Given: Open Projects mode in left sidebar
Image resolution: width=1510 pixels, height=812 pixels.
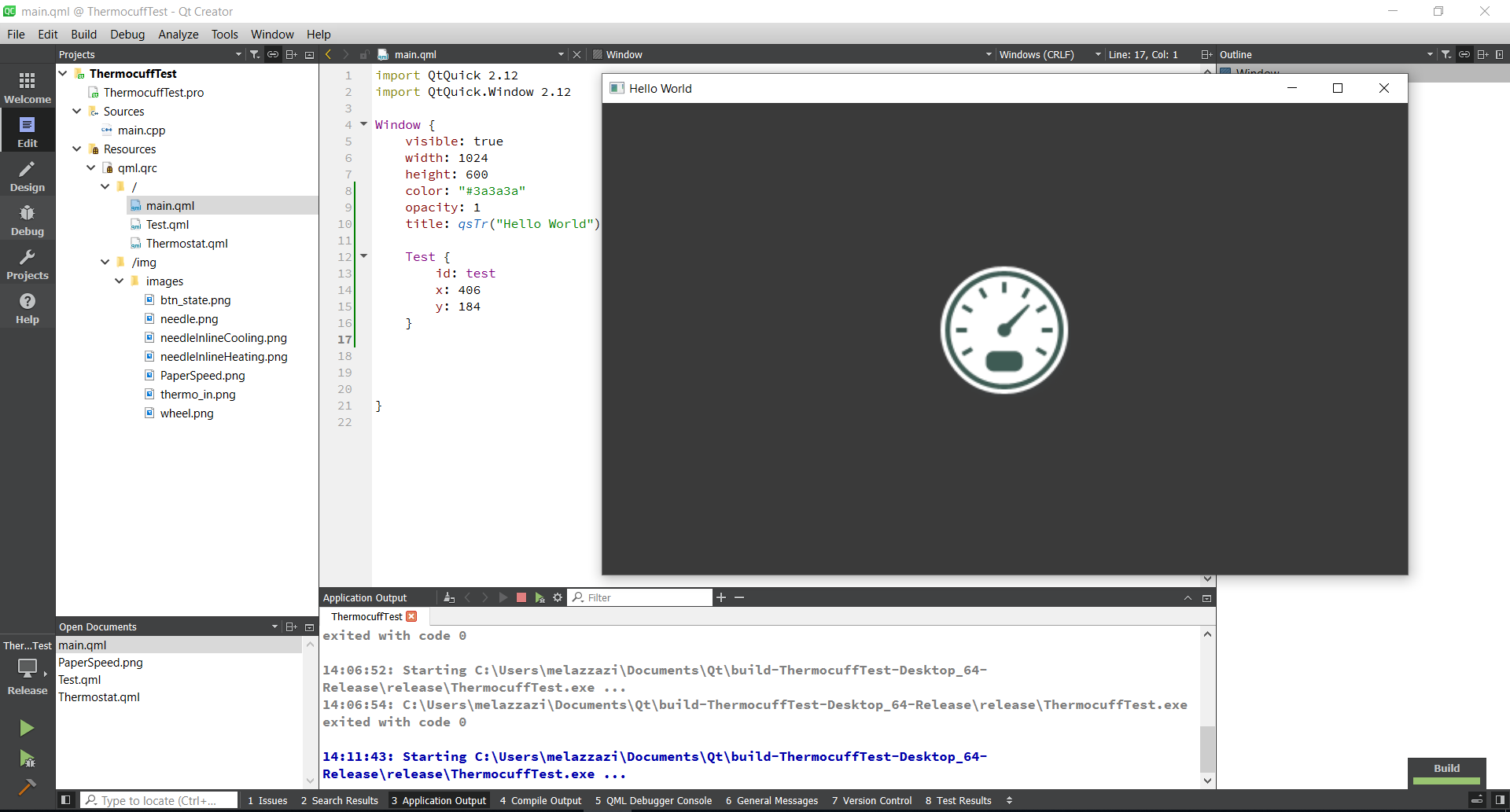Looking at the screenshot, I should tap(28, 264).
